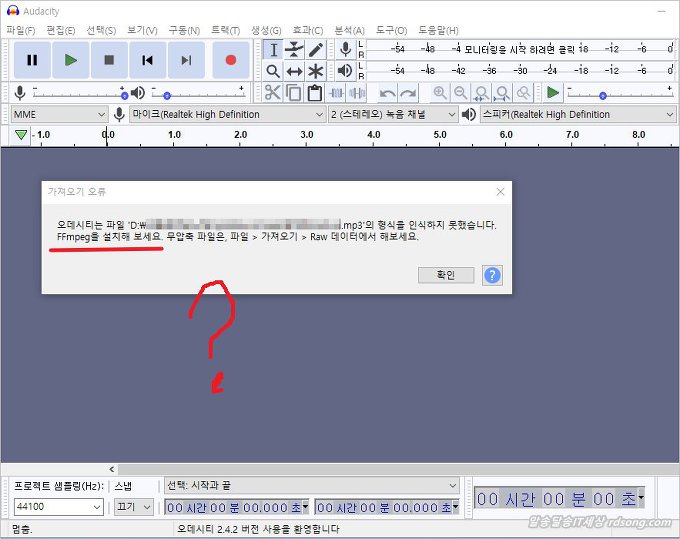This screenshot has height=539, width=680.
Task: Select the Envelope tool
Action: (x=294, y=49)
